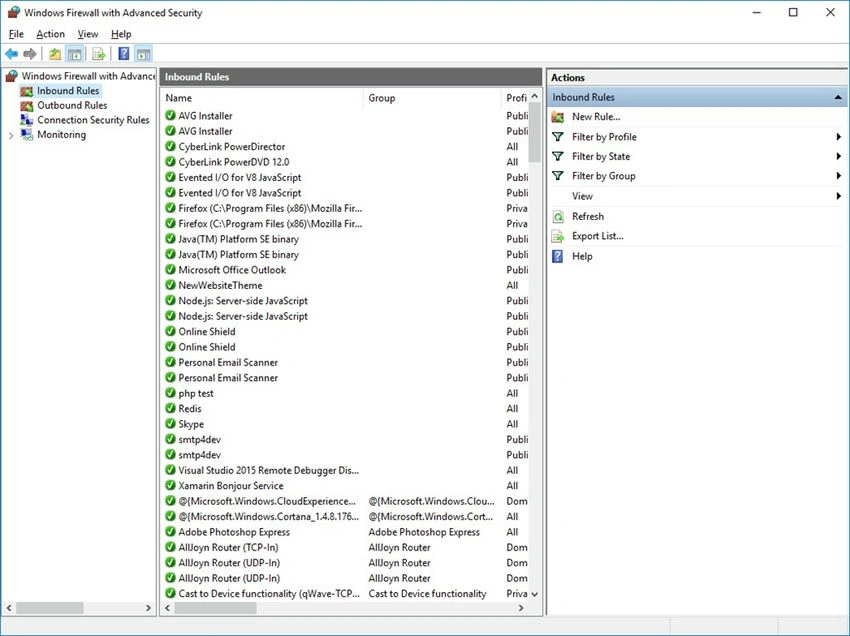The height and width of the screenshot is (636, 850).
Task: Select Help in the Actions pane
Action: [582, 256]
